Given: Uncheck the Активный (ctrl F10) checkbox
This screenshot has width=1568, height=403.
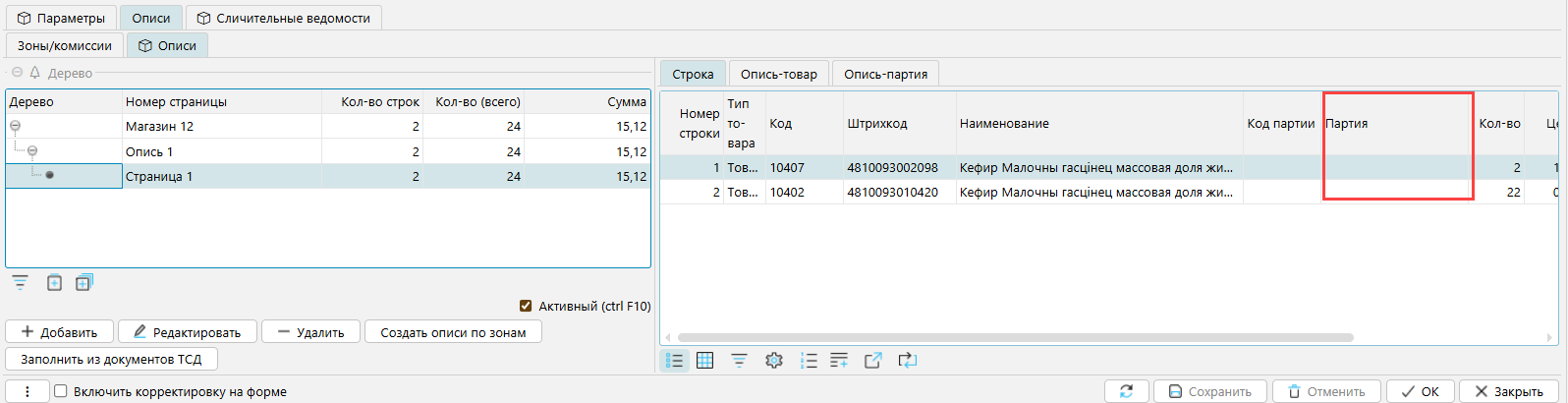Looking at the screenshot, I should [x=526, y=306].
